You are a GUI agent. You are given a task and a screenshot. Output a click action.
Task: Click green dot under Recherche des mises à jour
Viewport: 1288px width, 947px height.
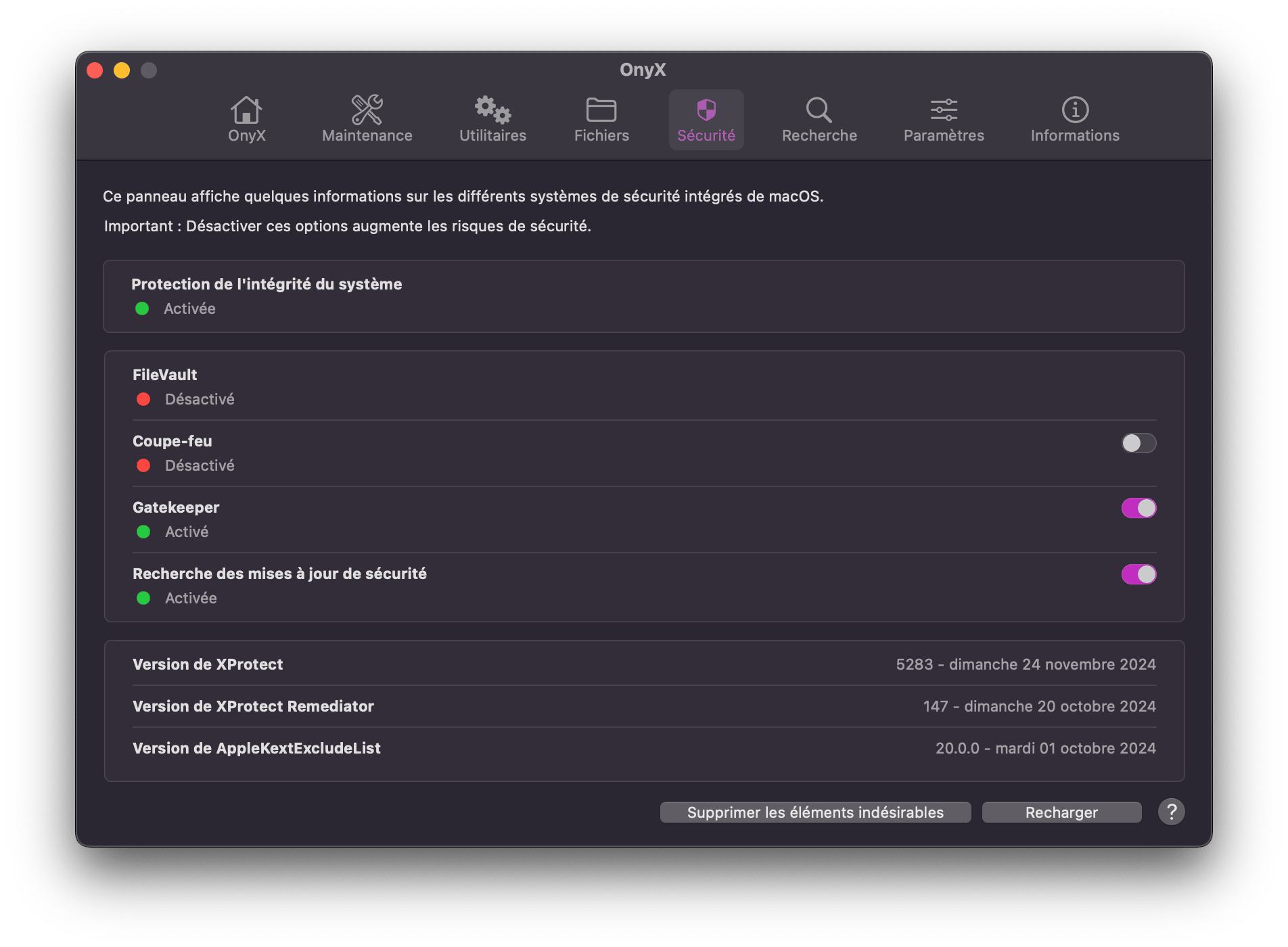pos(143,598)
